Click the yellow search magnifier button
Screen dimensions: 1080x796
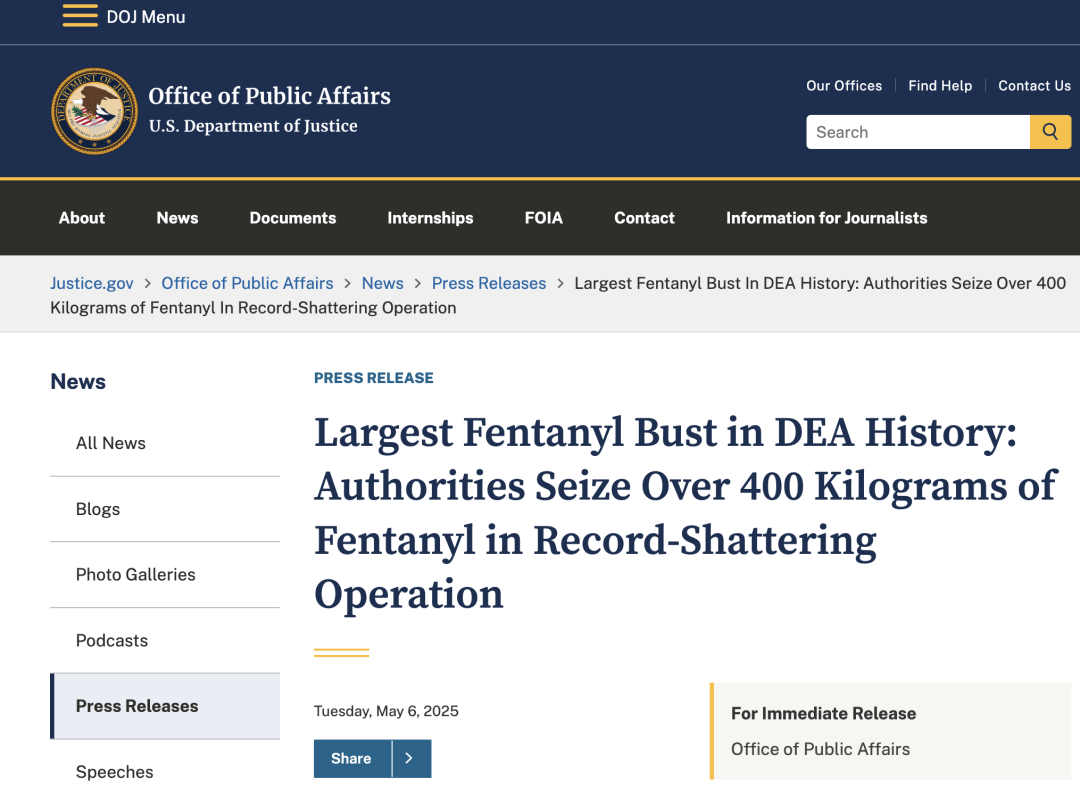pyautogui.click(x=1050, y=132)
